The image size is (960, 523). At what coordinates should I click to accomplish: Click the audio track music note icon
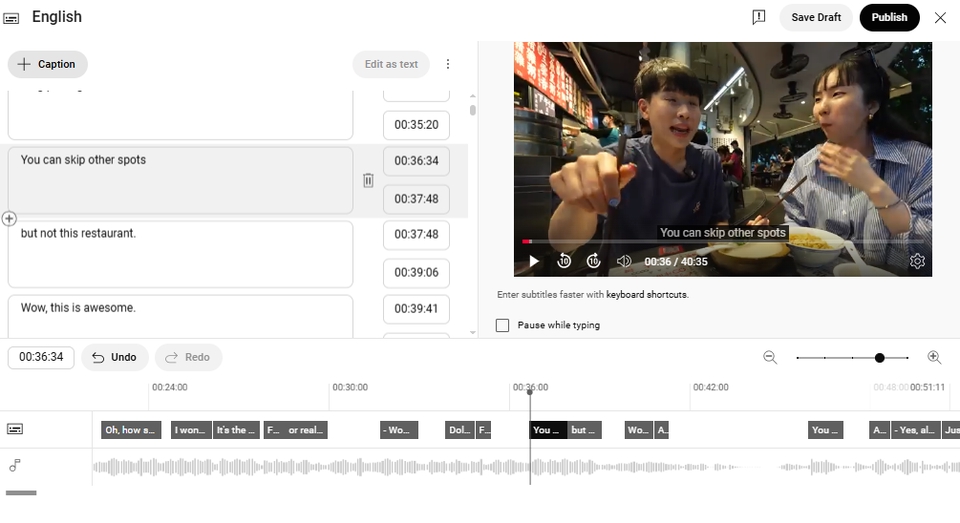click(x=15, y=466)
